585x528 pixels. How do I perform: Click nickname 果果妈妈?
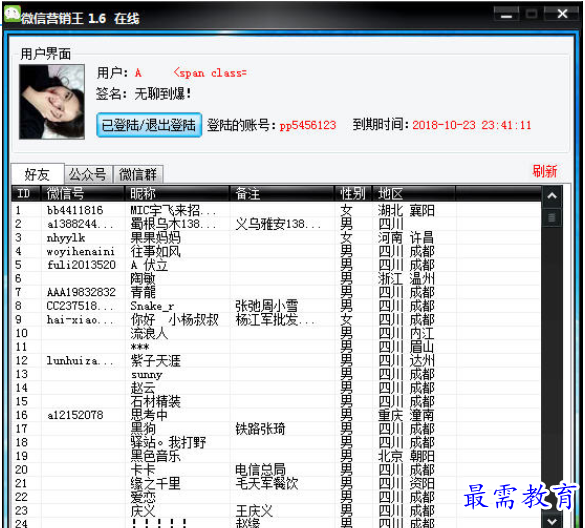pos(156,238)
